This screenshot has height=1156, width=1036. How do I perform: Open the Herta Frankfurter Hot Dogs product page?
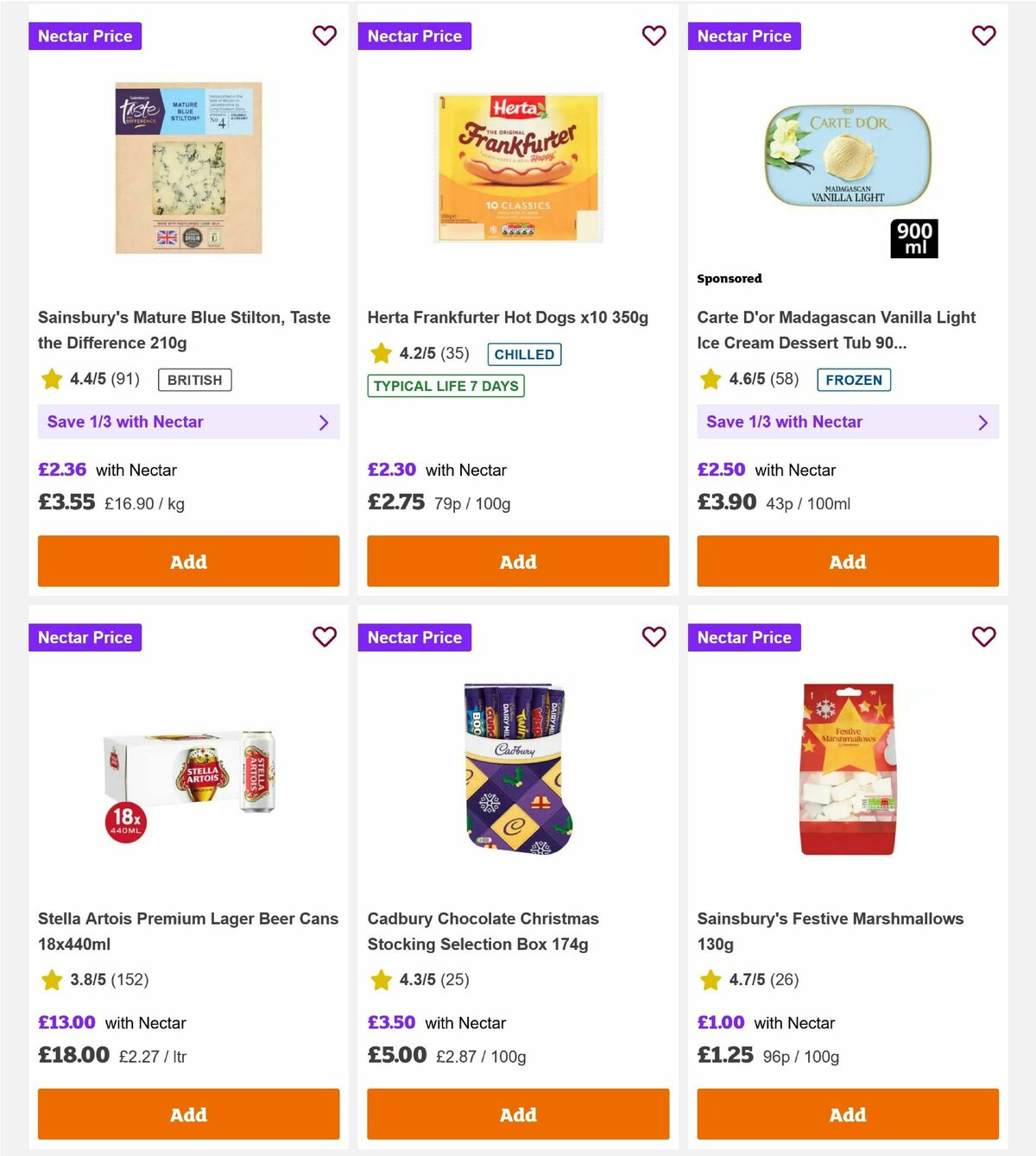coord(508,317)
